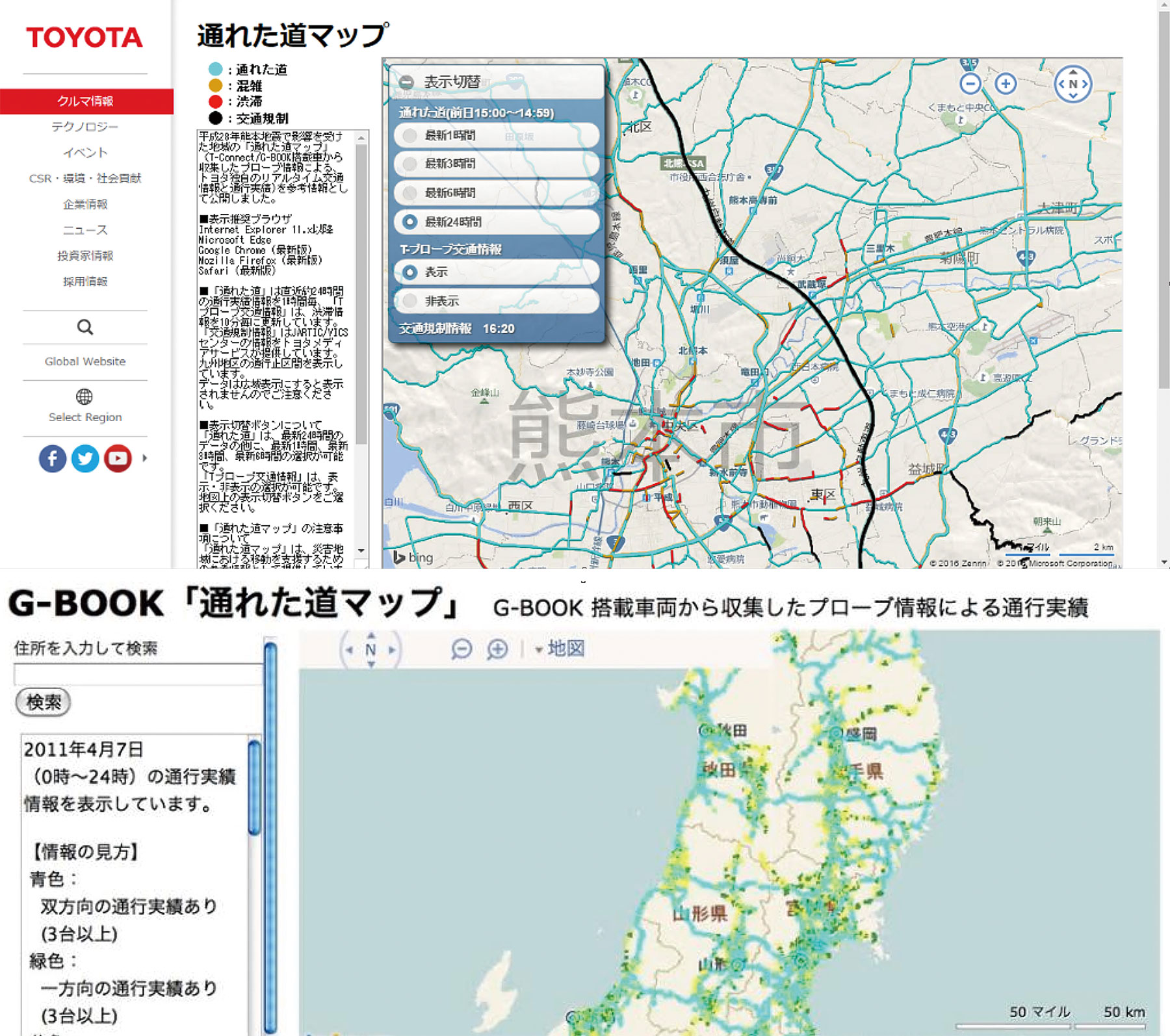
Task: Open Toyota Twitter icon
Action: coord(85,458)
